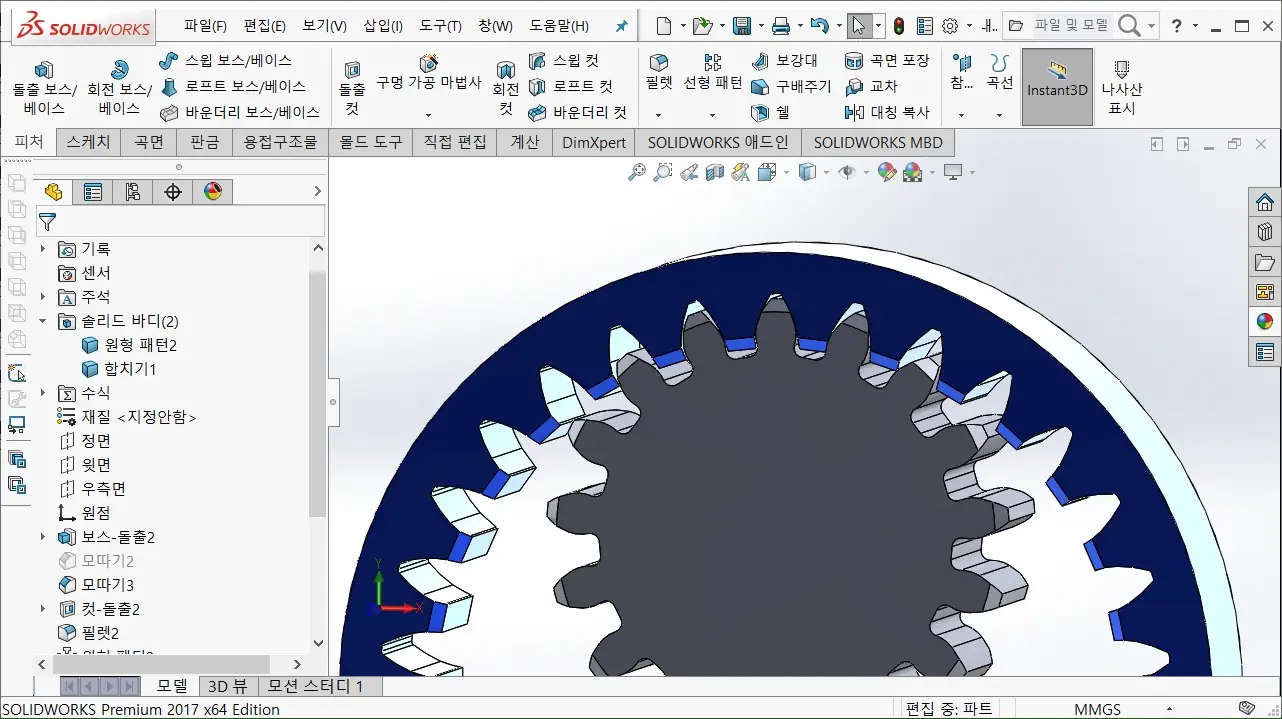The image size is (1282, 719).
Task: Pick the 바운더리 보스/베이스 tool
Action: [x=239, y=112]
